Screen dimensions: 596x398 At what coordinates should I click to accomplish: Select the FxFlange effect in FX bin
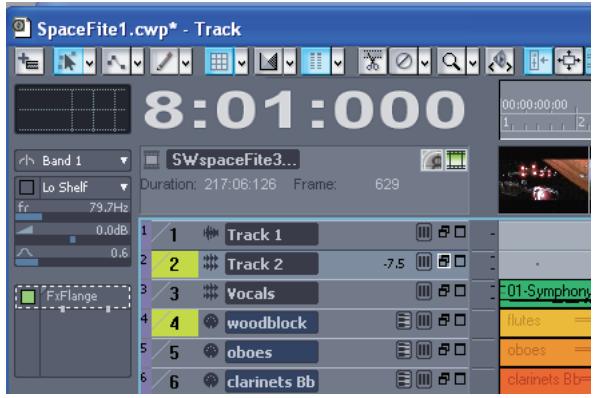73,297
